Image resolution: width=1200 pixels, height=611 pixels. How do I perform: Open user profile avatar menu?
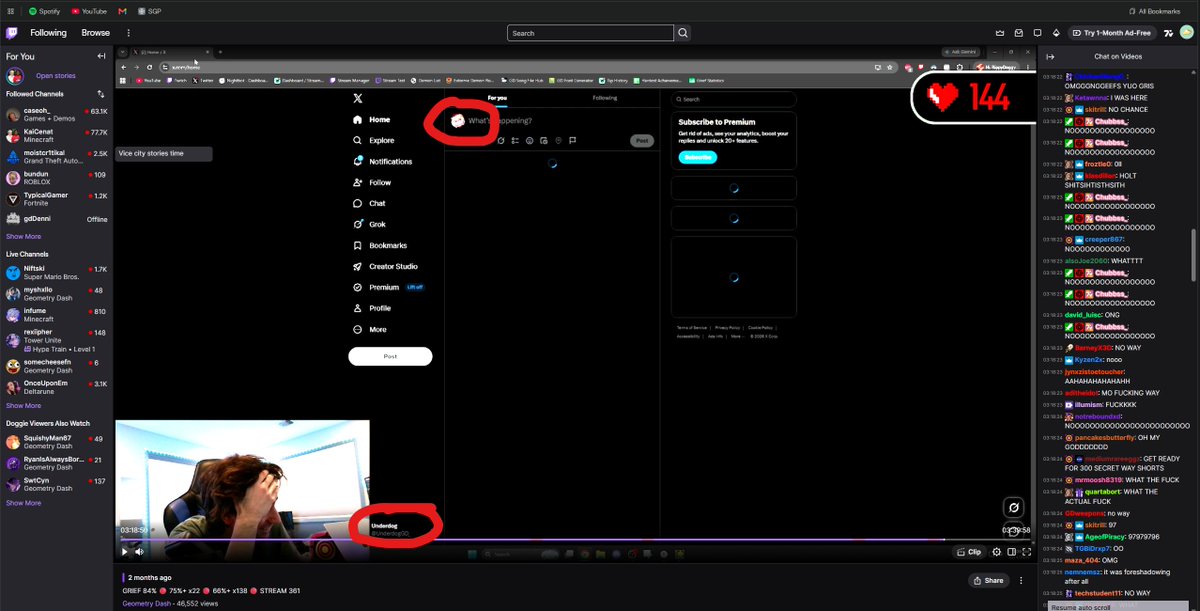click(x=1187, y=33)
